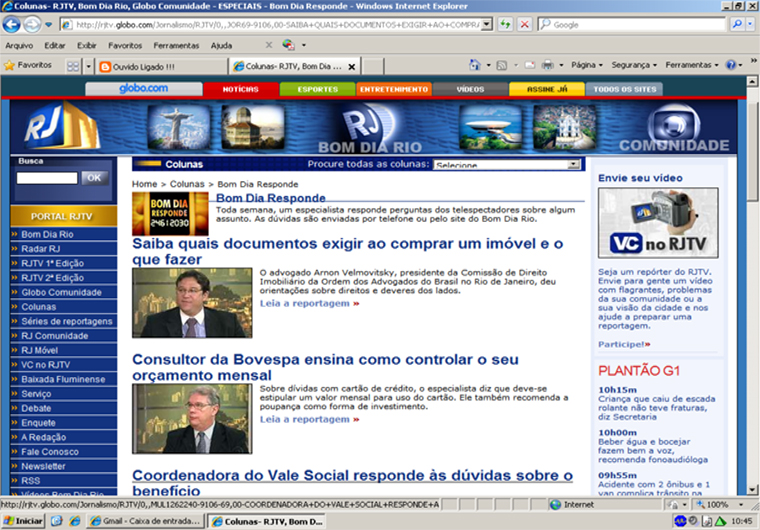Open the recent pages dropdown arrow

pyautogui.click(x=48, y=24)
